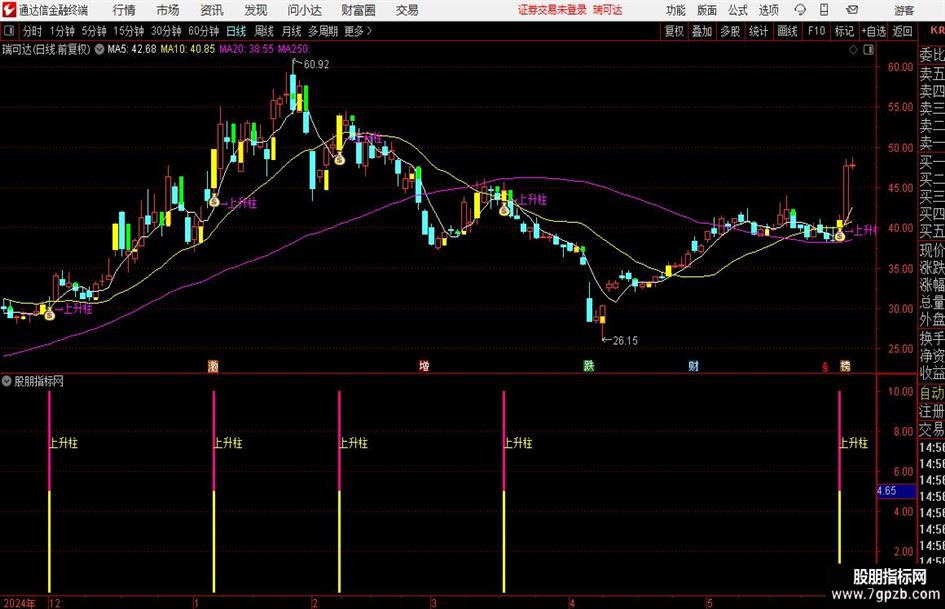Switch to the 5分钟 period
945x609 pixels.
(x=94, y=31)
